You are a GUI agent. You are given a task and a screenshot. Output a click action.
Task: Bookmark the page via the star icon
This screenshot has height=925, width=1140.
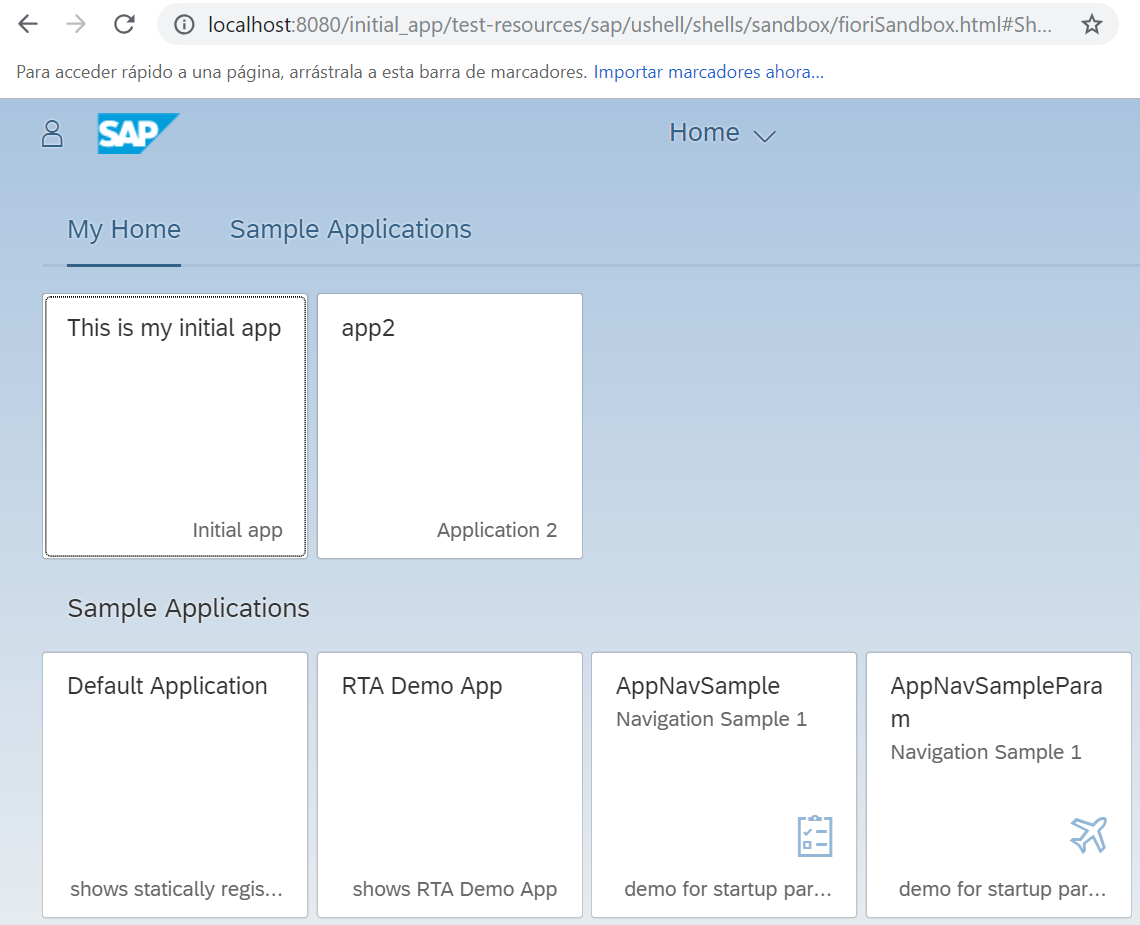pos(1092,23)
